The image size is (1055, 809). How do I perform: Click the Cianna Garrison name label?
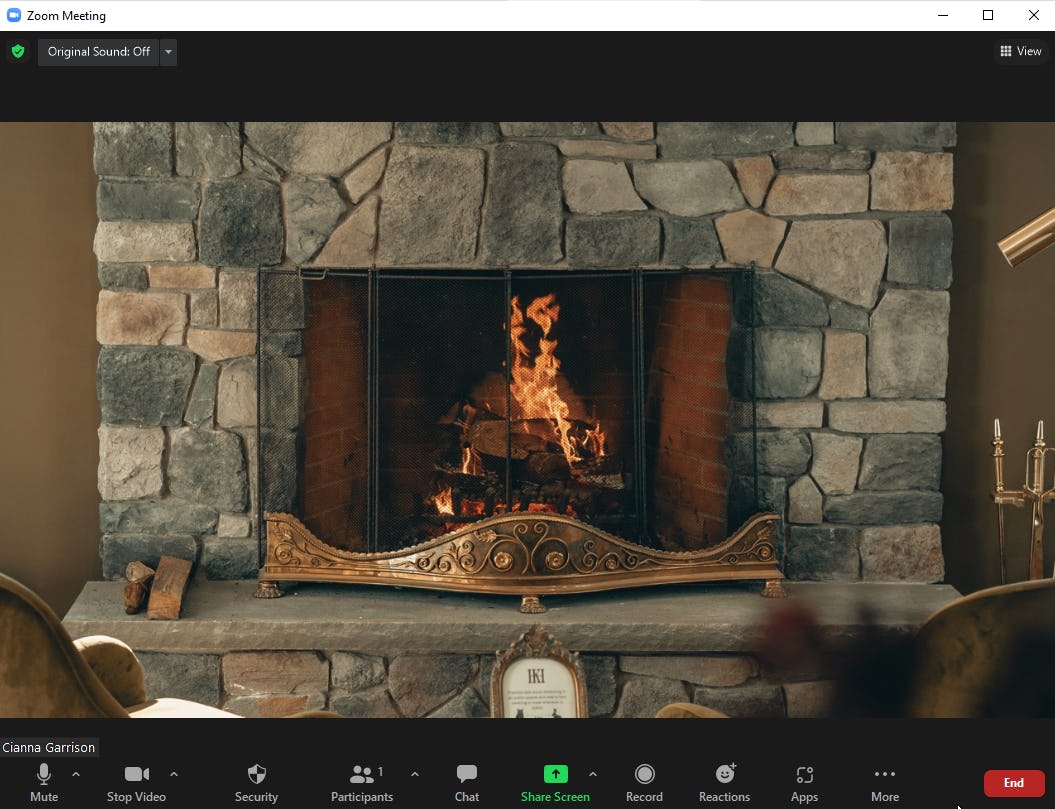pos(49,747)
